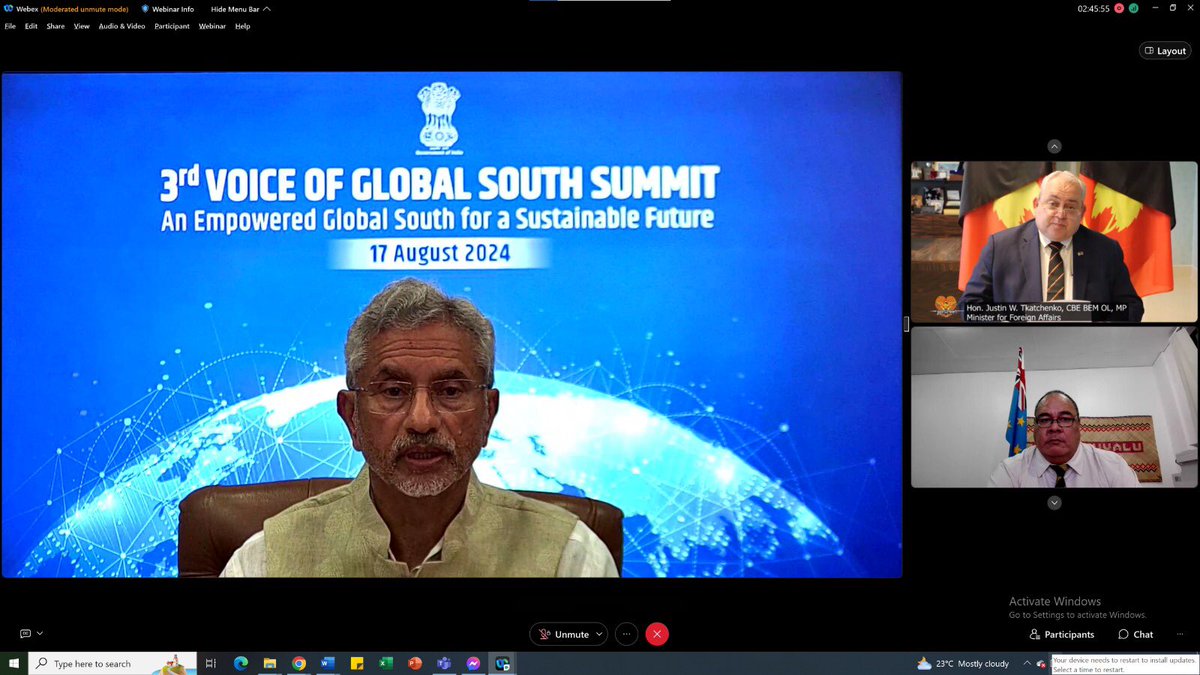The width and height of the screenshot is (1200, 675).
Task: Open the File menu
Action: coord(10,26)
